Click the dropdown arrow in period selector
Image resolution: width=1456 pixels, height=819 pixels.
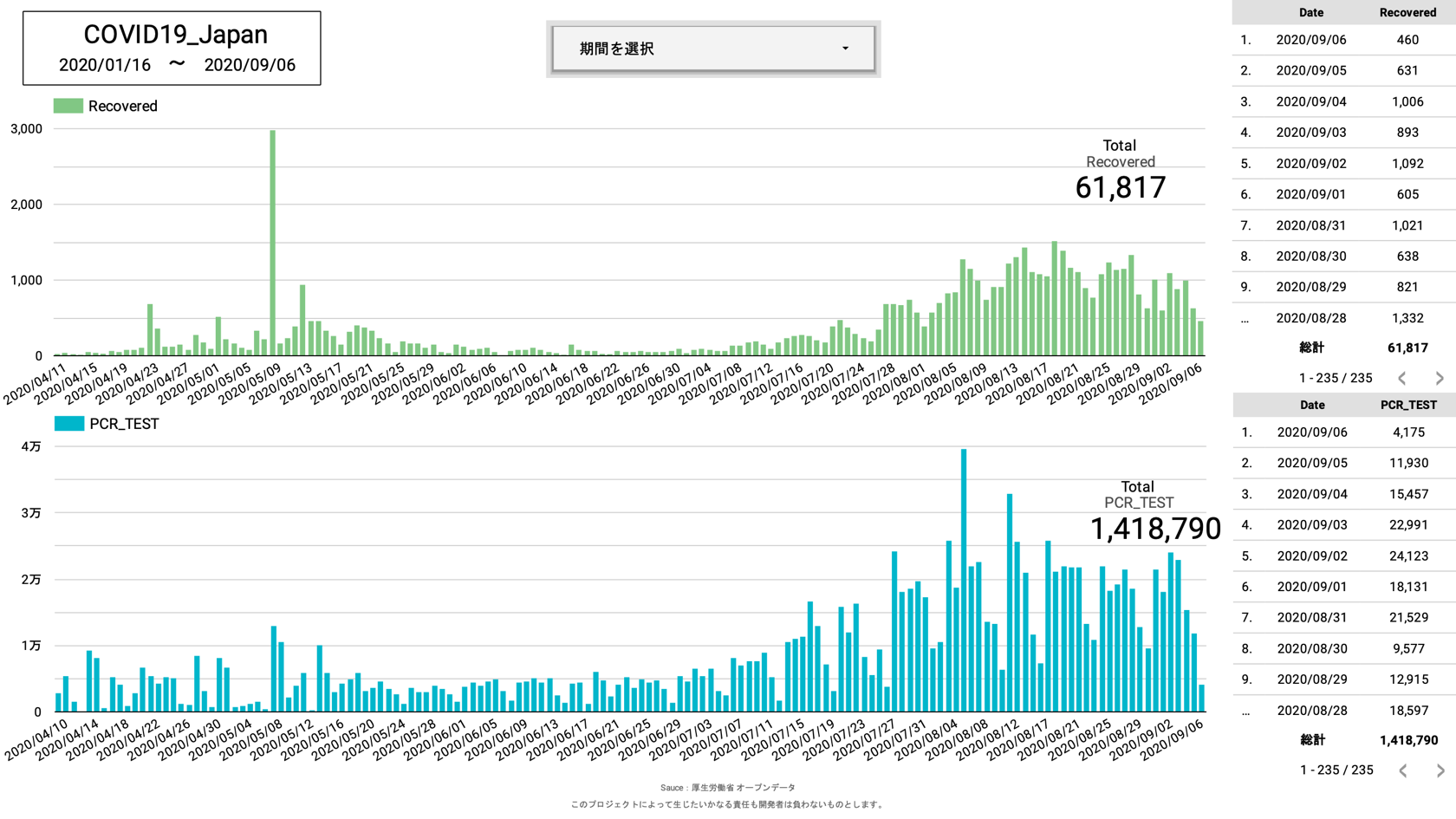click(x=845, y=49)
